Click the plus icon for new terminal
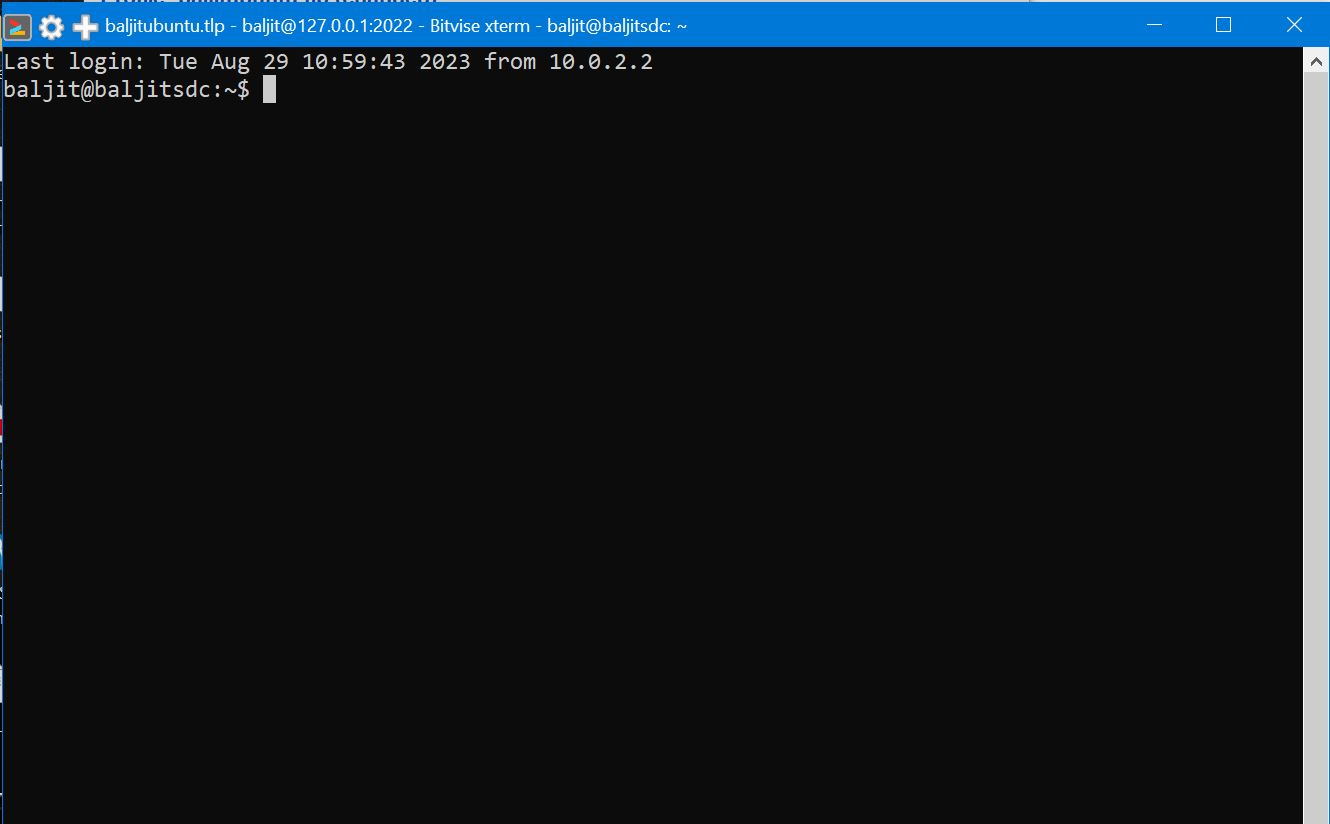Screen dimensions: 1330x824 pos(85,27)
